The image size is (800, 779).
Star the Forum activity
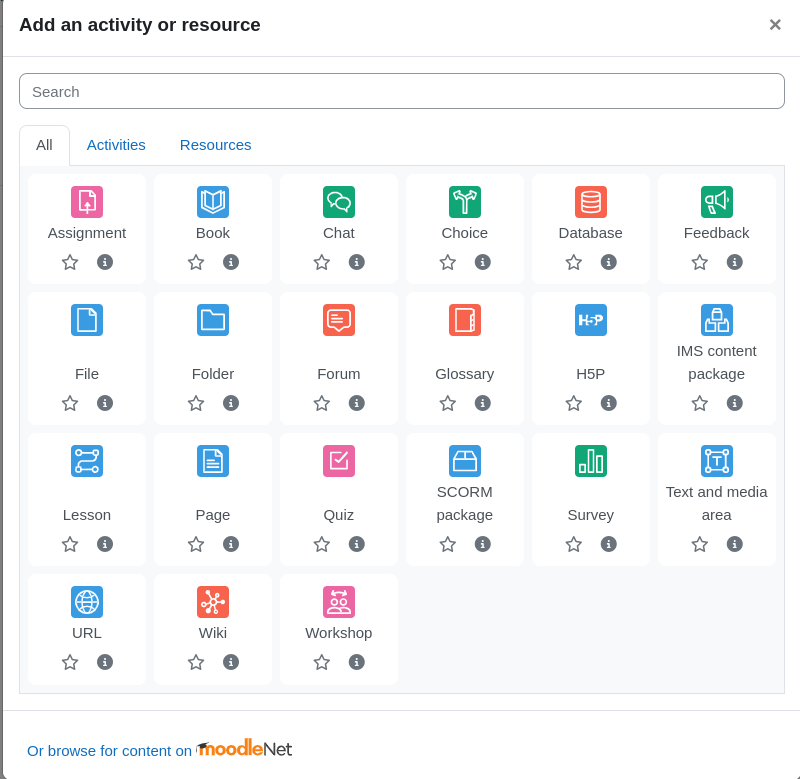[322, 404]
